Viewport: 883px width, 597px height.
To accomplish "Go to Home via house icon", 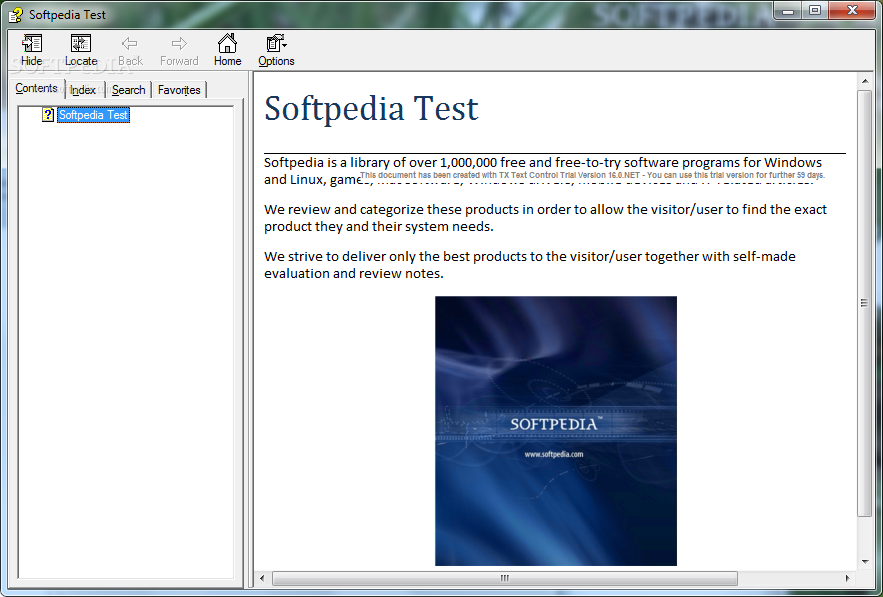I will coord(228,50).
